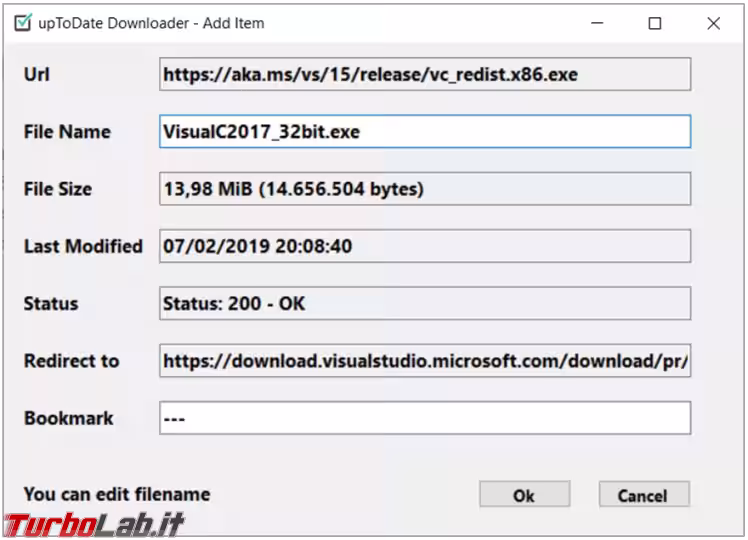
Task: Select the Last Modified date field
Action: (425, 246)
